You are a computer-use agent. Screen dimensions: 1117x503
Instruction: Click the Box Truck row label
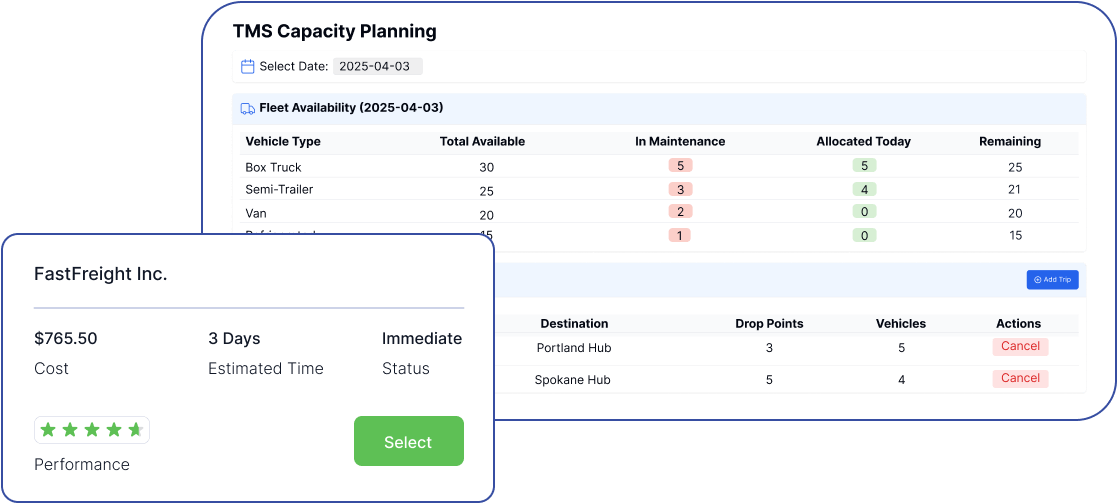274,167
